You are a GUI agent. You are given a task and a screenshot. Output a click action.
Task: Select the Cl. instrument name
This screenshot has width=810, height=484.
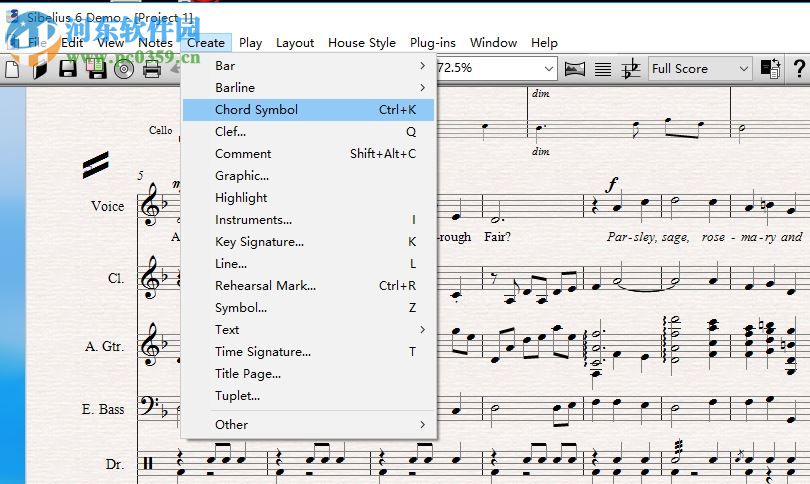[116, 278]
